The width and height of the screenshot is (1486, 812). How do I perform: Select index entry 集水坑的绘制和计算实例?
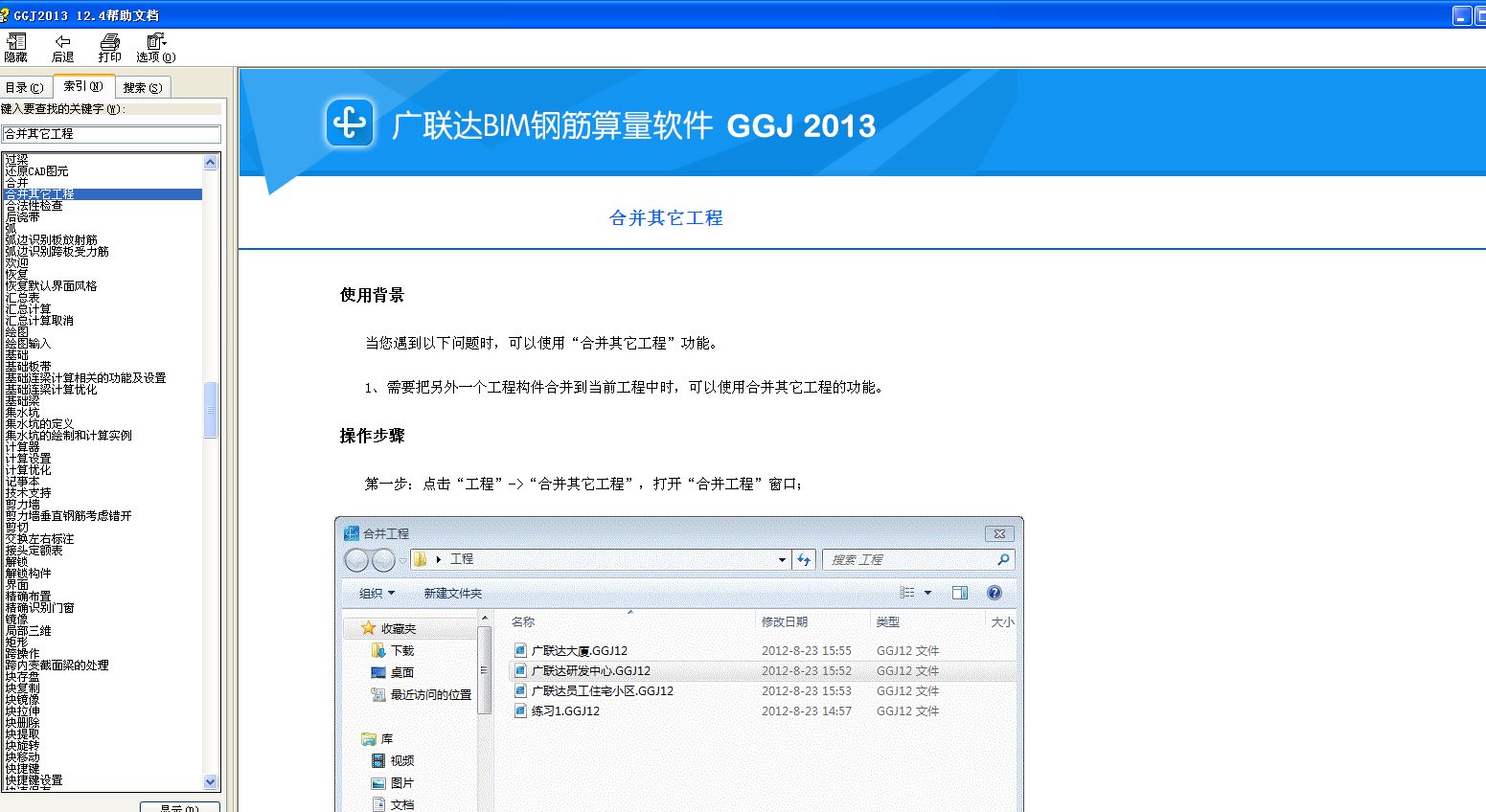coord(68,436)
